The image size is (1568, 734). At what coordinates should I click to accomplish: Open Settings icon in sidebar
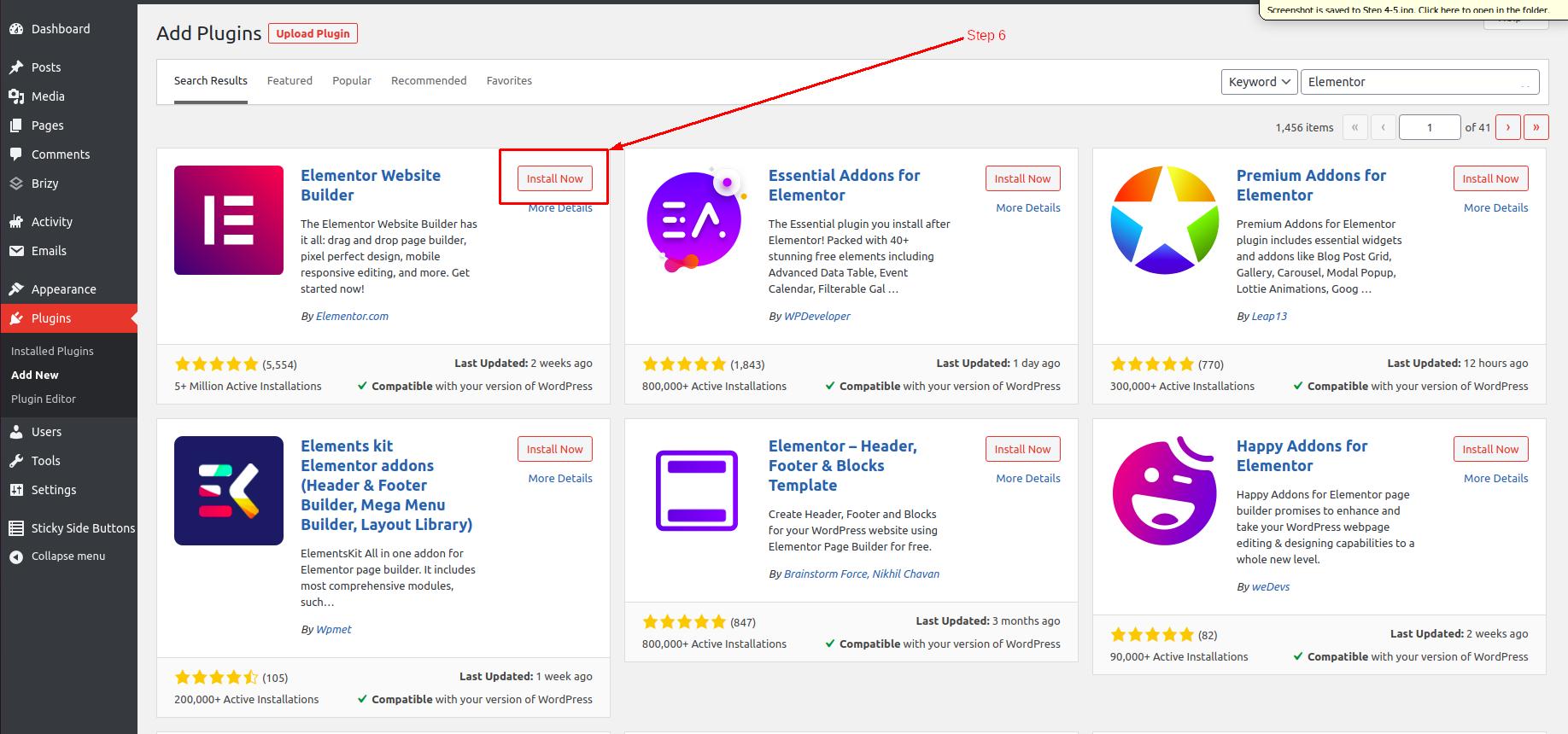(x=15, y=490)
